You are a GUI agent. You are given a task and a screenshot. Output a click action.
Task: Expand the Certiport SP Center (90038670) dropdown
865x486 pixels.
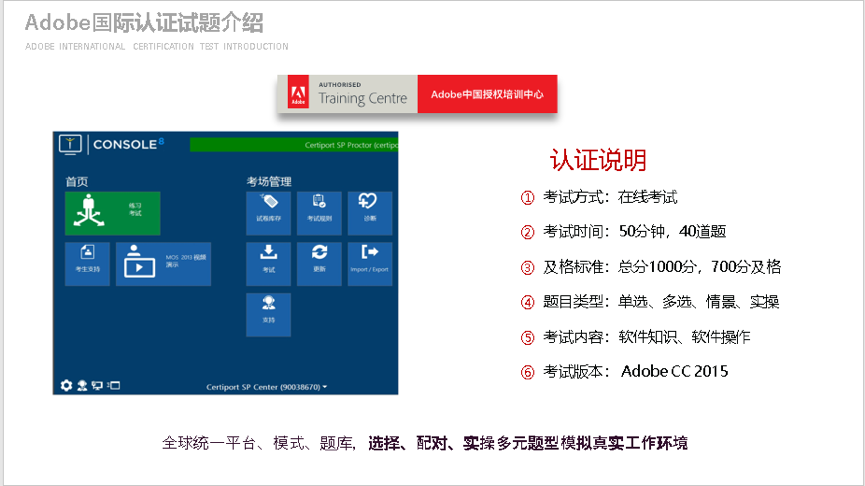tap(266, 387)
